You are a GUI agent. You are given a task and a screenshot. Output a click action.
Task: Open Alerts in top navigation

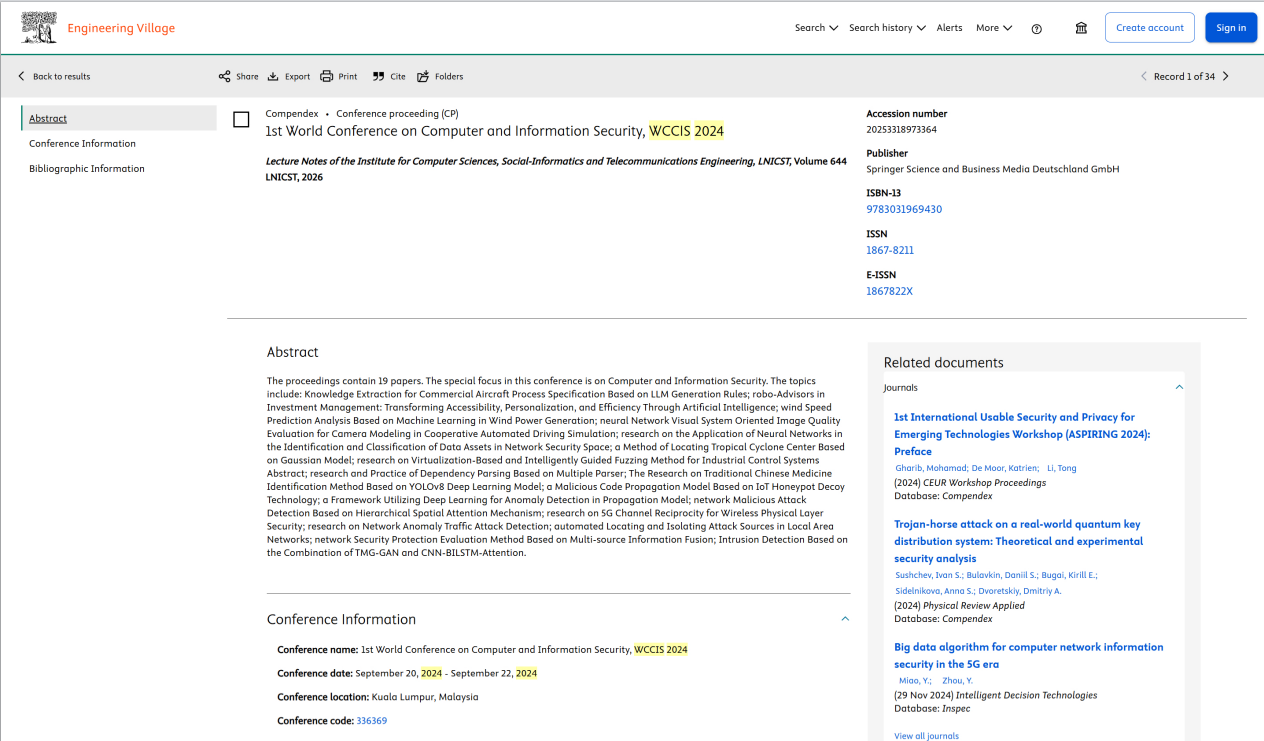click(949, 28)
